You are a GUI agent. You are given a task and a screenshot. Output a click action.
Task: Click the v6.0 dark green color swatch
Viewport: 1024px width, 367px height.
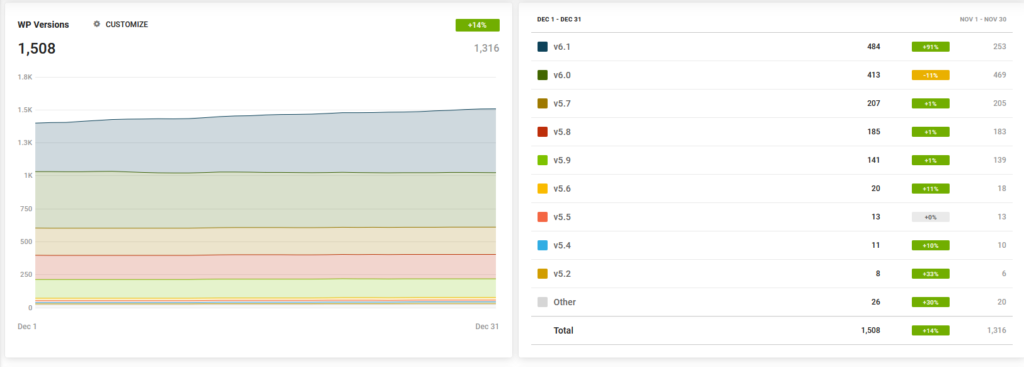pos(542,75)
